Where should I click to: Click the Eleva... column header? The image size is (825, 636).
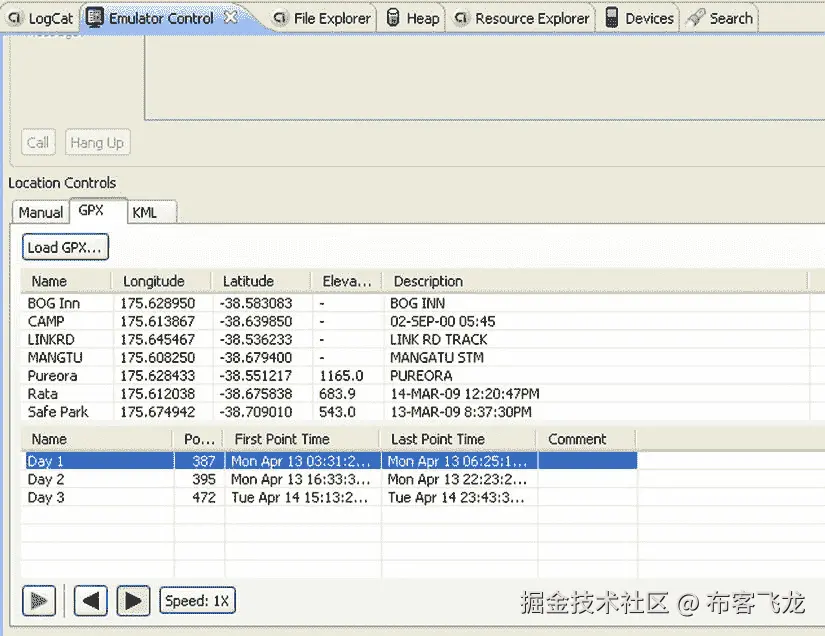(347, 281)
